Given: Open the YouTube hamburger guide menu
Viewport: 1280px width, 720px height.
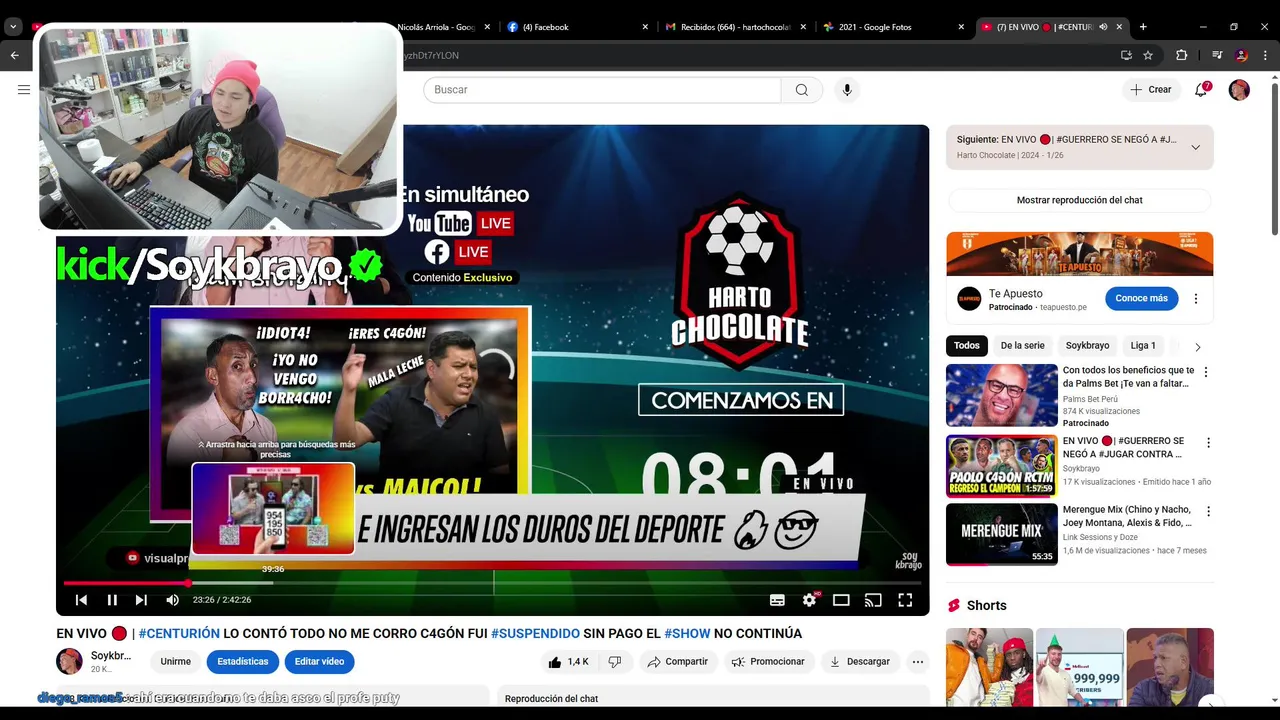Looking at the screenshot, I should click(x=24, y=90).
